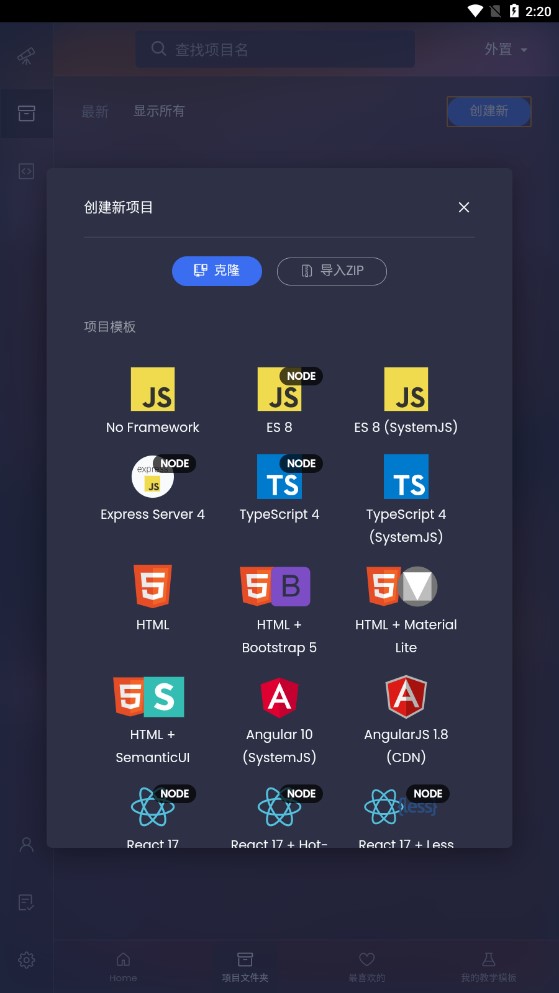Screen dimensions: 559x993
Task: Click the magnifier search icon
Action: point(158,49)
